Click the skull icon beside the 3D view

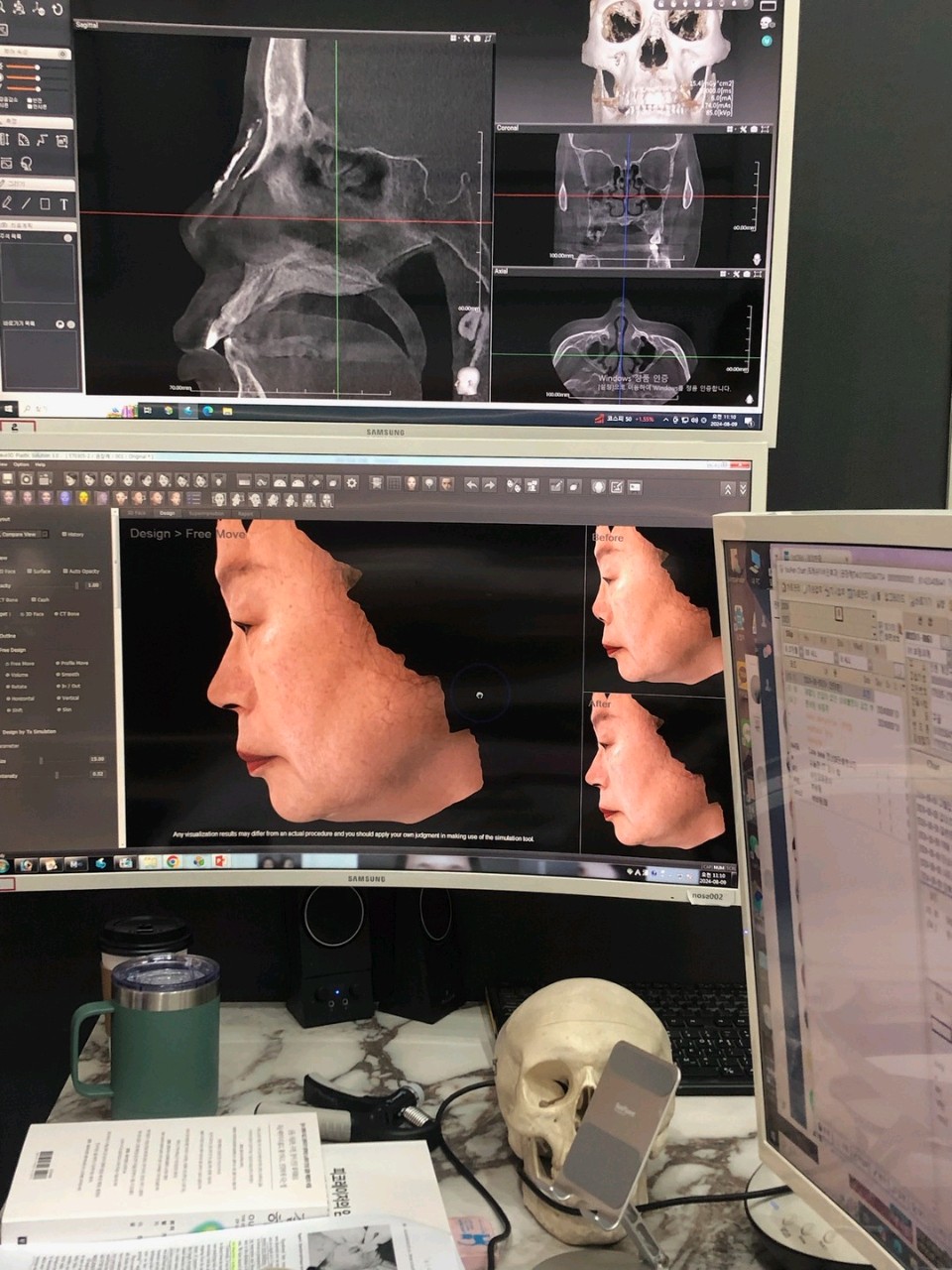[768, 23]
